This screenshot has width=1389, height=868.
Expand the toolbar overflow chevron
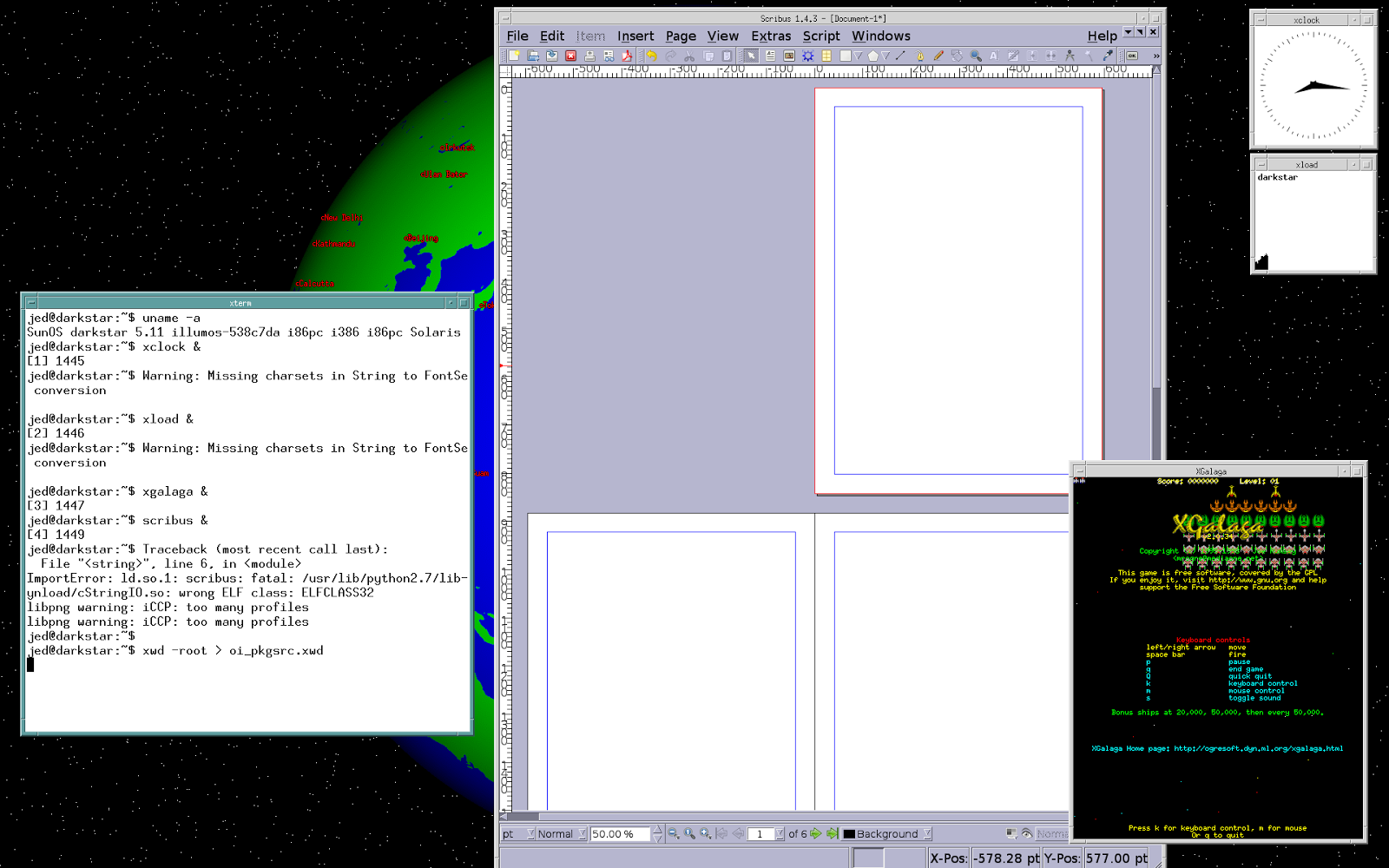tap(1156, 56)
